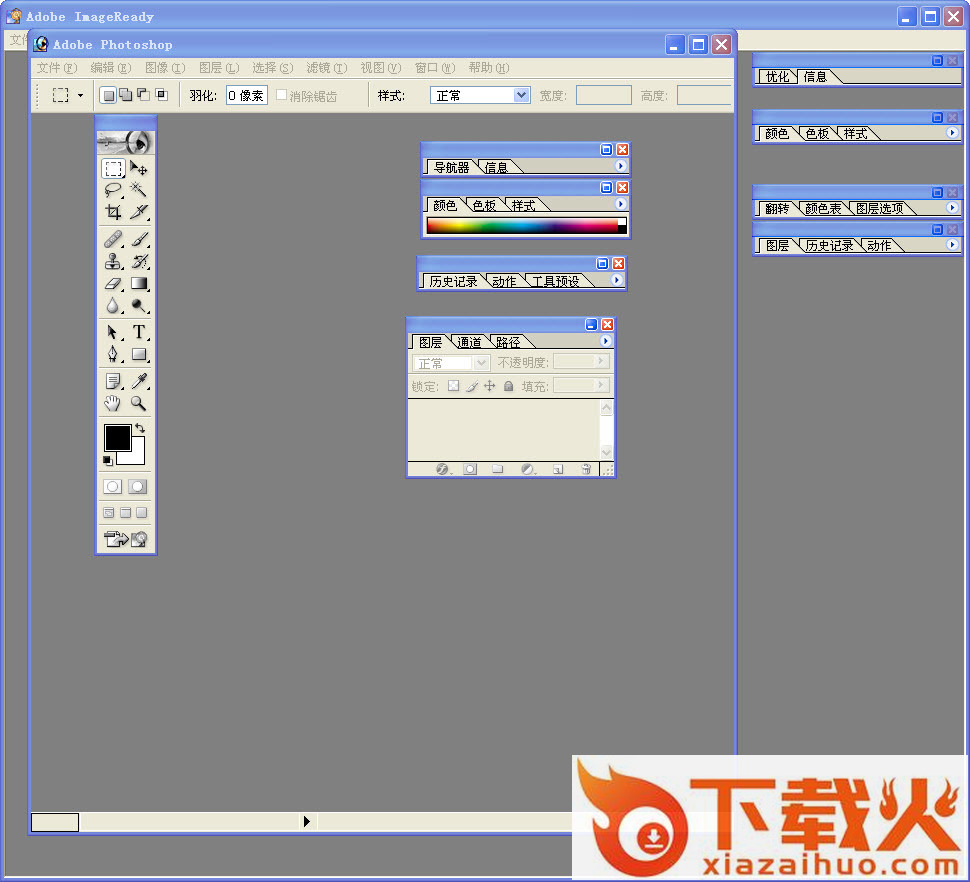Open the 历史记录 panel menu in Photoshop
Image resolution: width=970 pixels, height=882 pixels.
pos(616,280)
